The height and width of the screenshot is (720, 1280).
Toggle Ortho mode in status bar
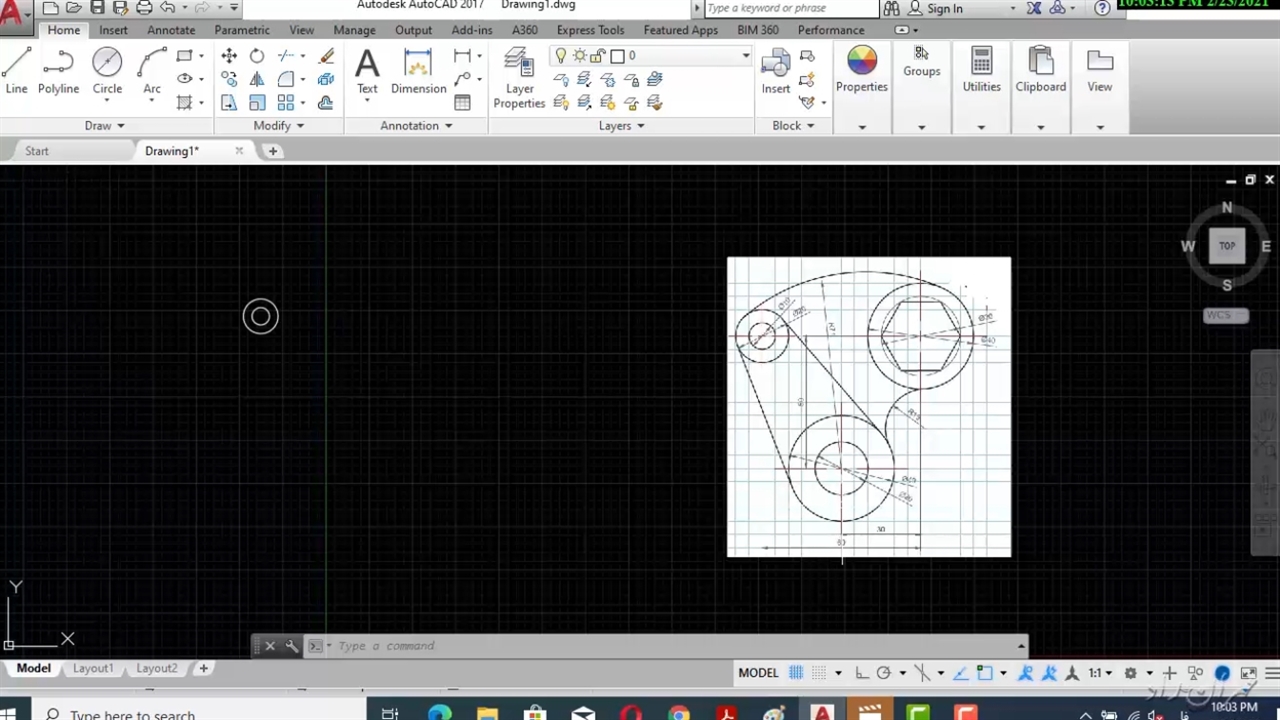tap(861, 673)
